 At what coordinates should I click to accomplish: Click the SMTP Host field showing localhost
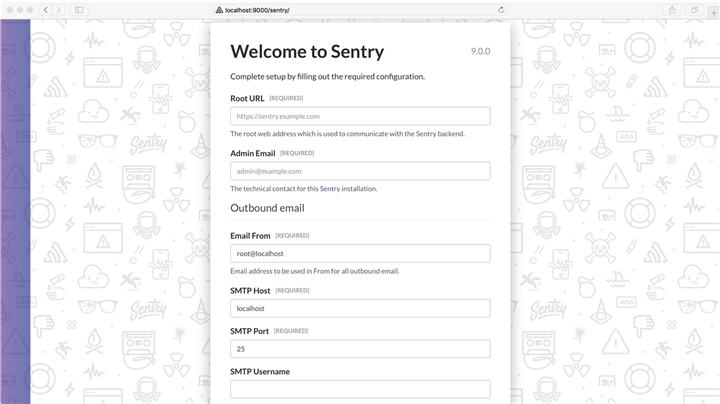[360, 309]
